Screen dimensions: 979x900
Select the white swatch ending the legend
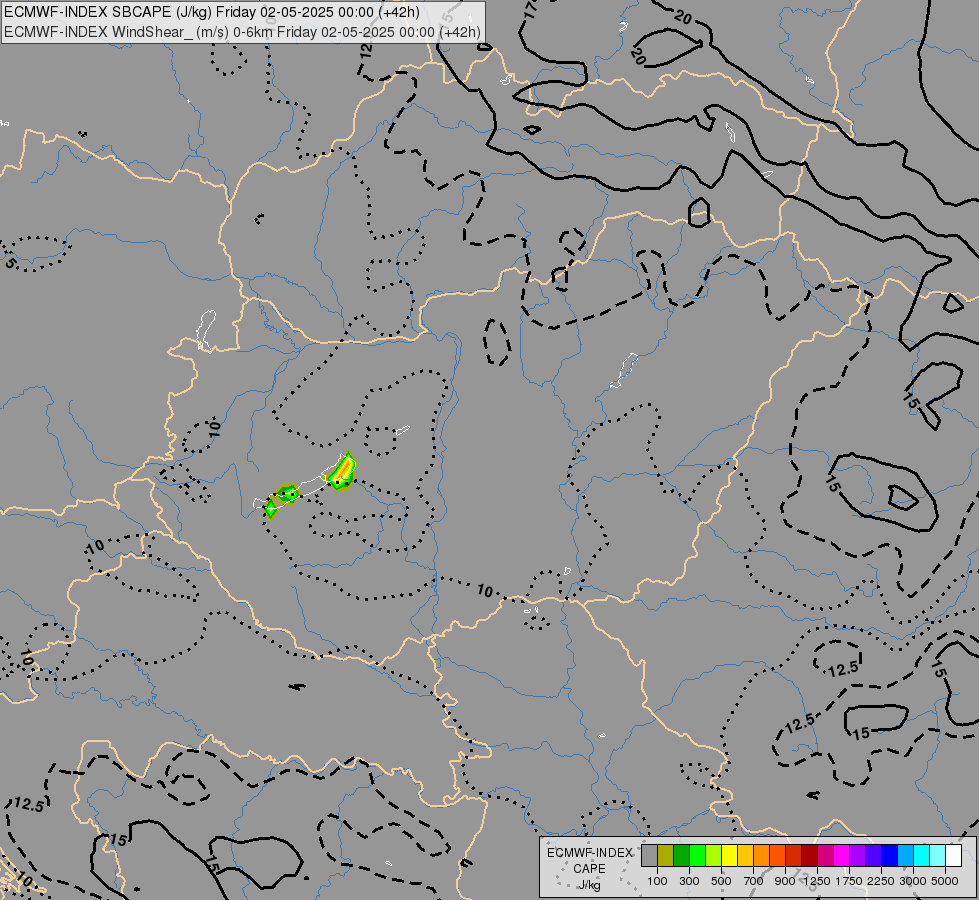(x=954, y=855)
